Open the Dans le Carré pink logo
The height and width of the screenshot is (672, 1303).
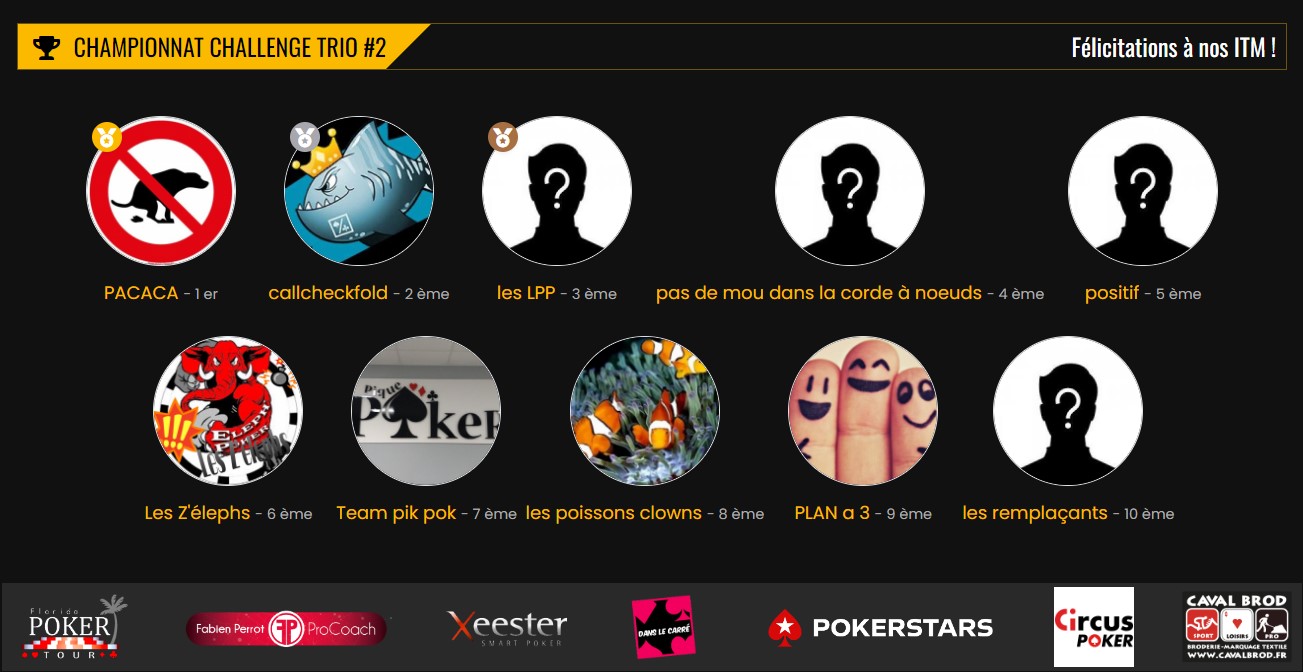point(663,627)
